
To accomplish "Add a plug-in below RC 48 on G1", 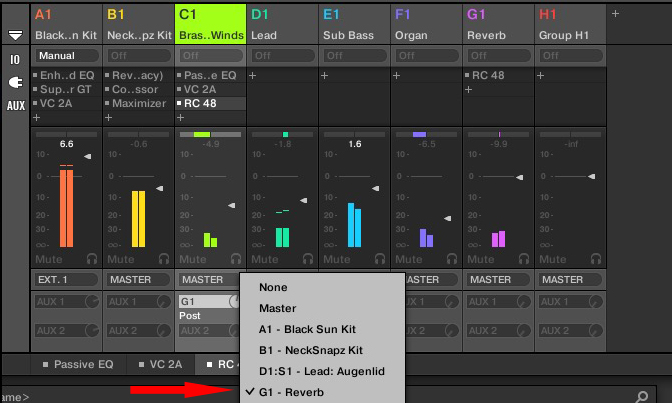I will pyautogui.click(x=469, y=90).
